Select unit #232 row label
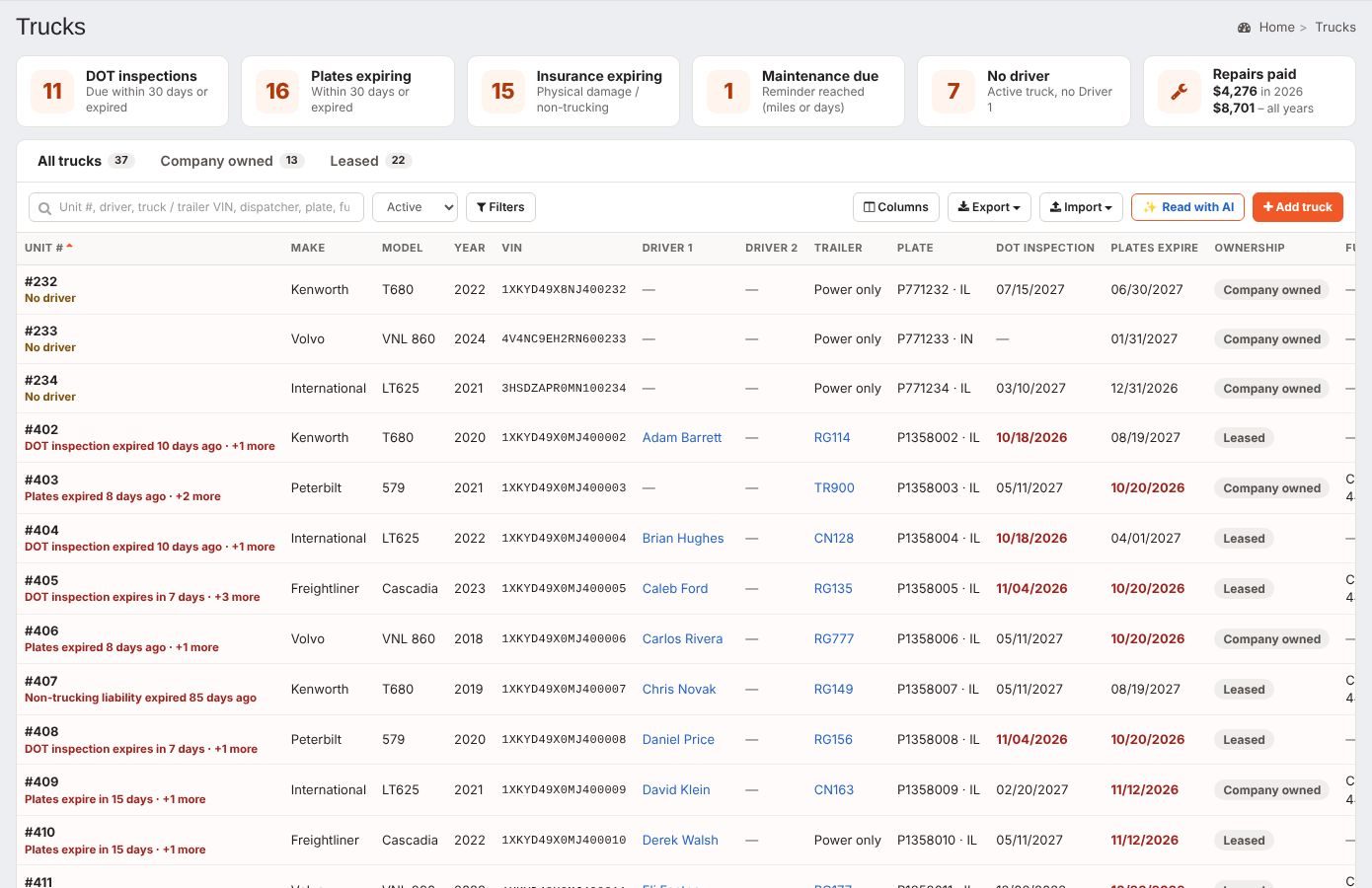Screen dimensions: 1372x888 [x=40, y=281]
